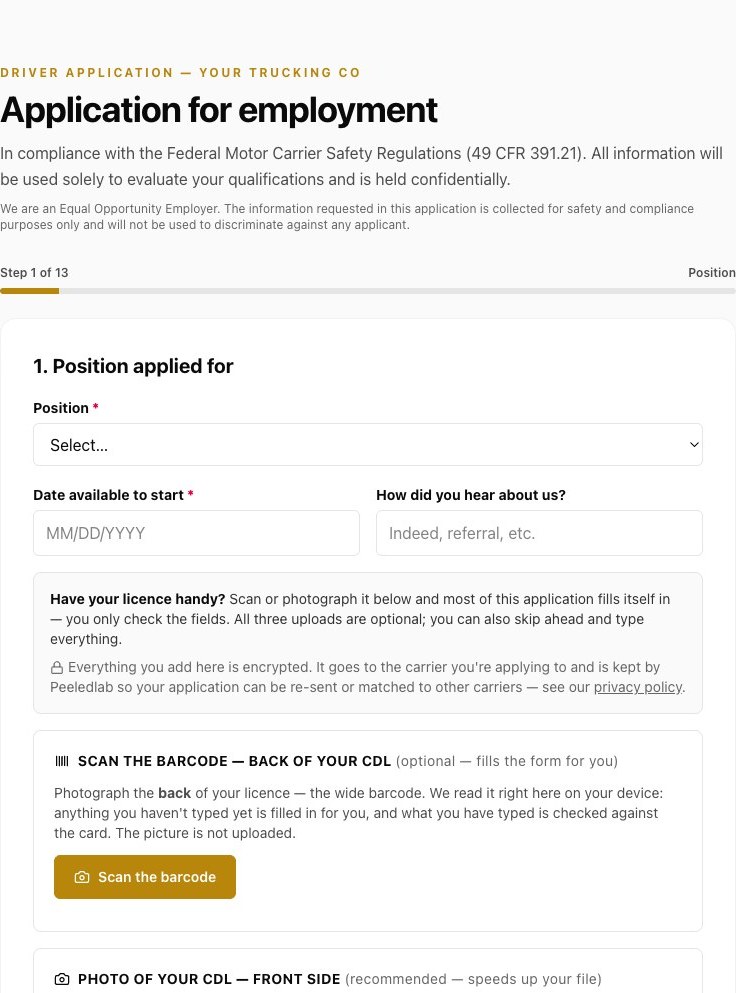The height and width of the screenshot is (993, 736).
Task: Click the unfilled gray portion of progress bar
Action: pos(397,291)
